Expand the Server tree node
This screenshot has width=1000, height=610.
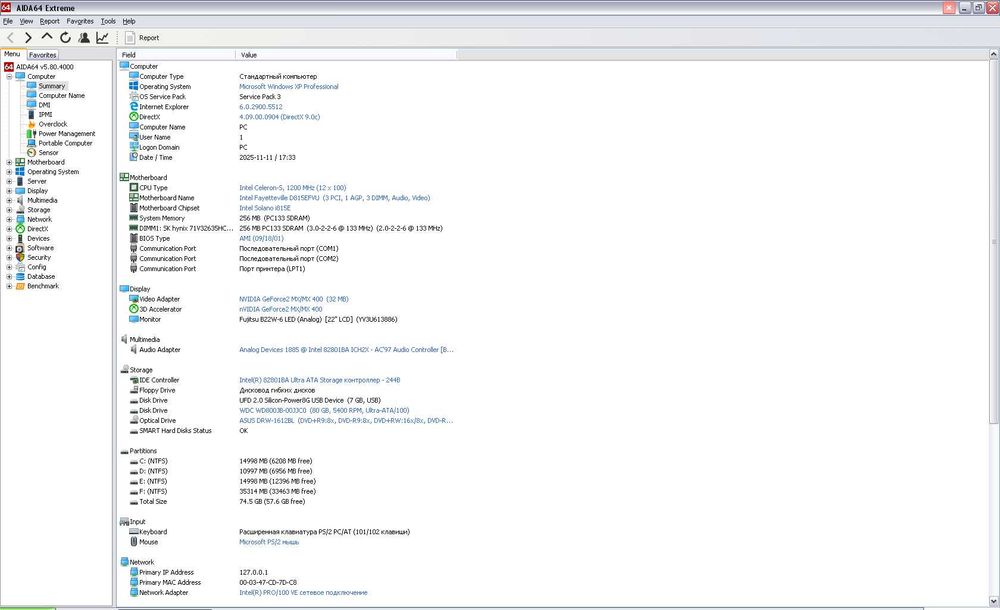10,181
